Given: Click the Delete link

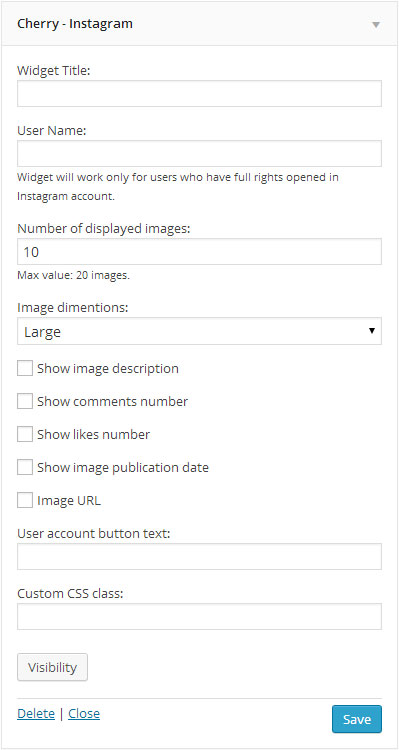Looking at the screenshot, I should point(36,714).
